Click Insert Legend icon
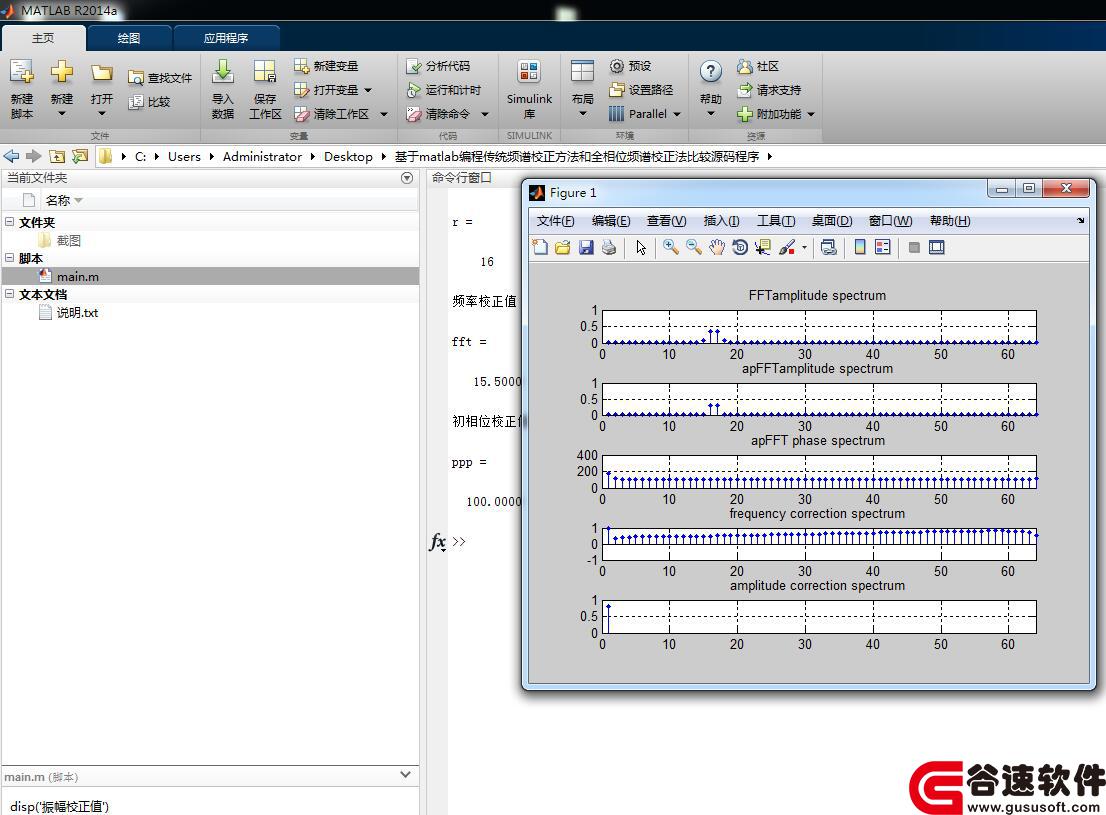 point(882,248)
